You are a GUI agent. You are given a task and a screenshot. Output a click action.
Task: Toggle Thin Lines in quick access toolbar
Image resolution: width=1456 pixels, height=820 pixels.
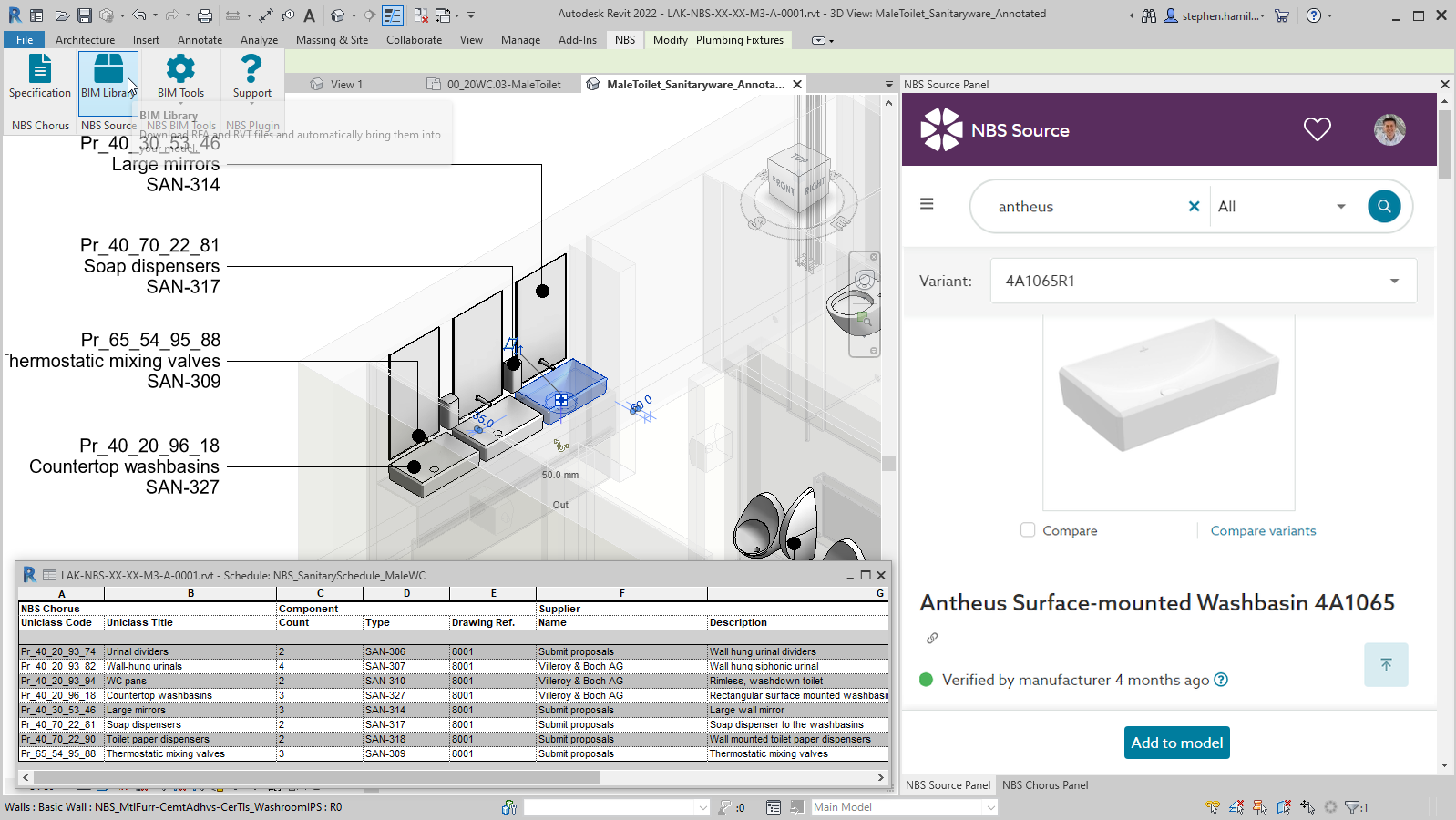pos(393,15)
